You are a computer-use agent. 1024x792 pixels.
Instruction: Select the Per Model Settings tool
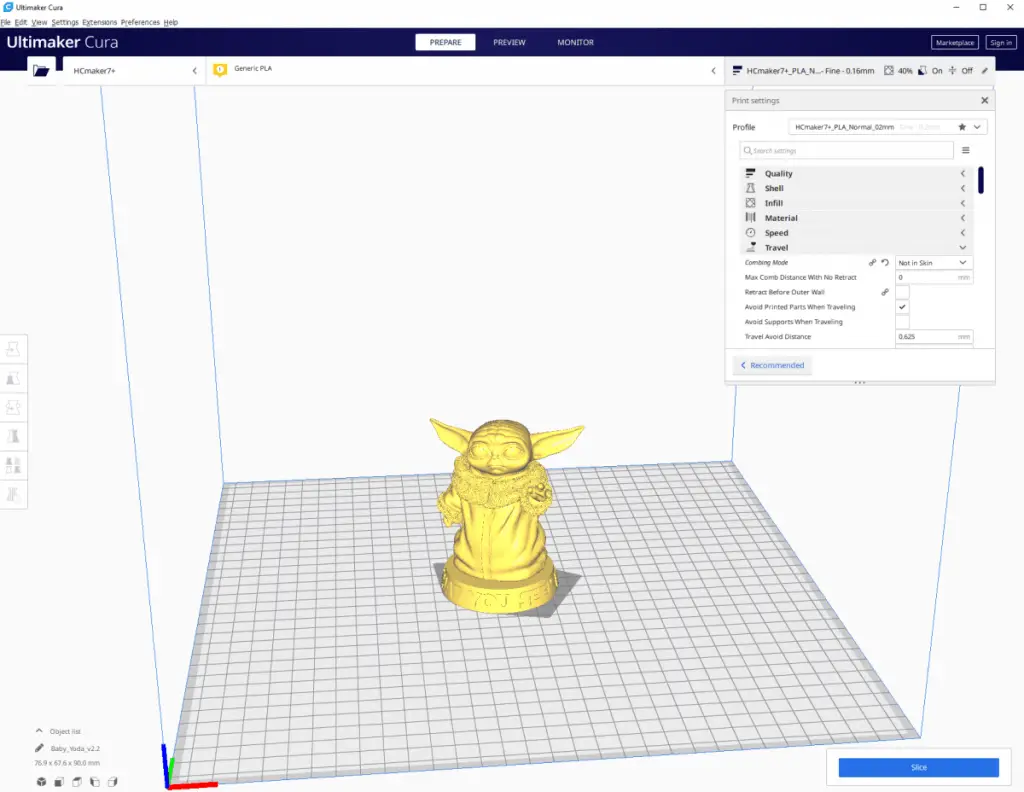(13, 466)
